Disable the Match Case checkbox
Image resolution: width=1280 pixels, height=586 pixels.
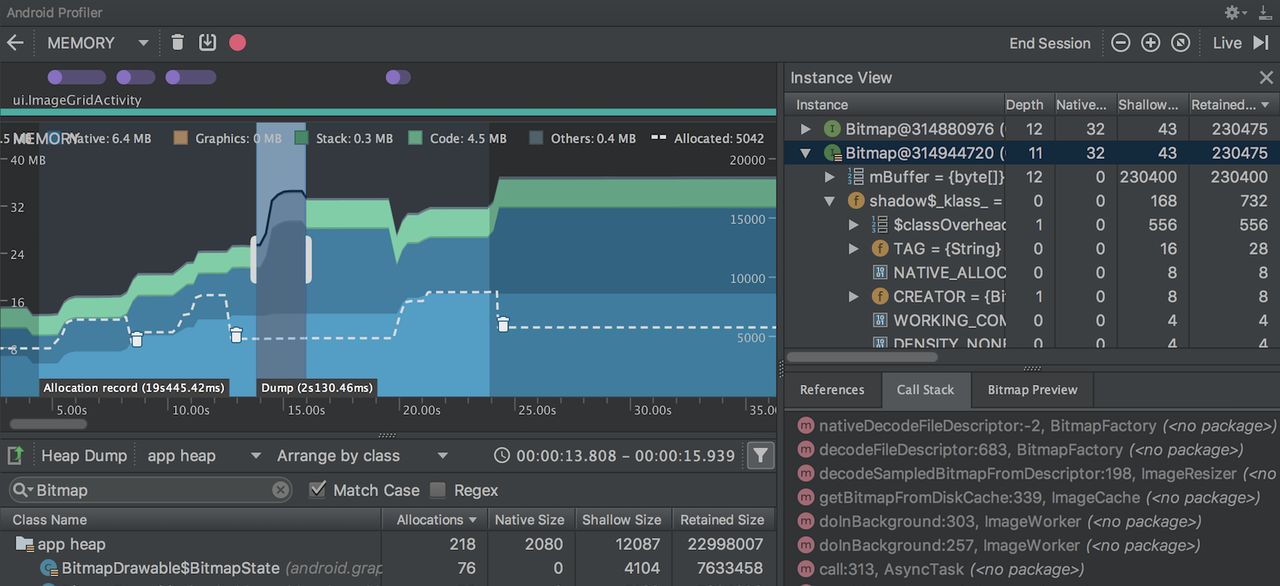pyautogui.click(x=318, y=490)
